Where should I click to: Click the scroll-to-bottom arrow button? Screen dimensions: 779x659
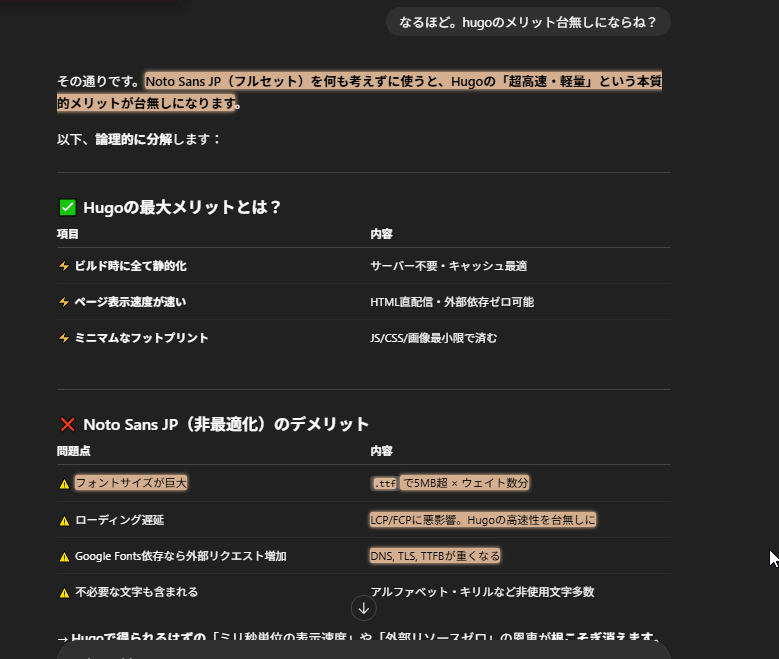click(364, 608)
